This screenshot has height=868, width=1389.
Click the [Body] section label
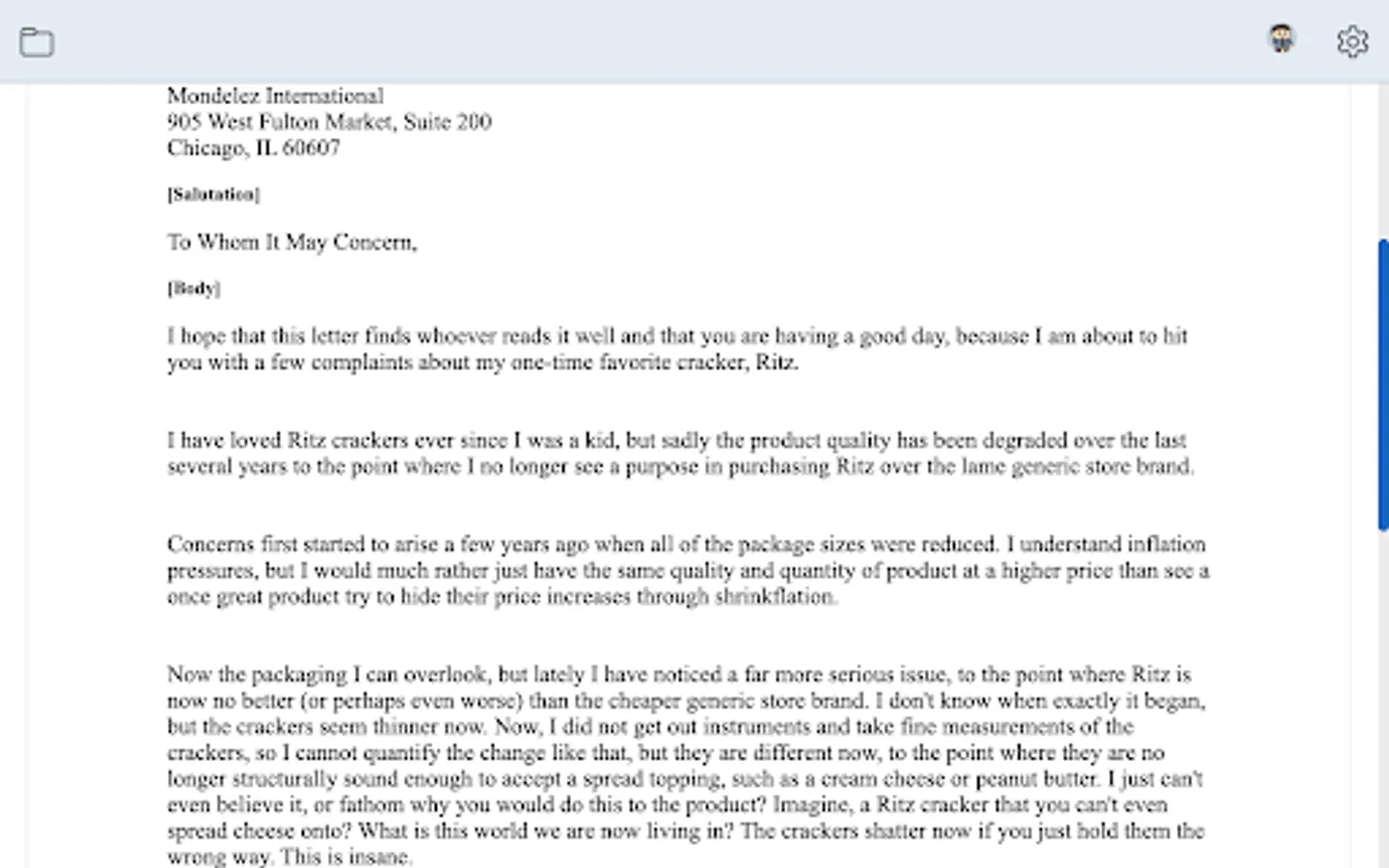click(194, 288)
